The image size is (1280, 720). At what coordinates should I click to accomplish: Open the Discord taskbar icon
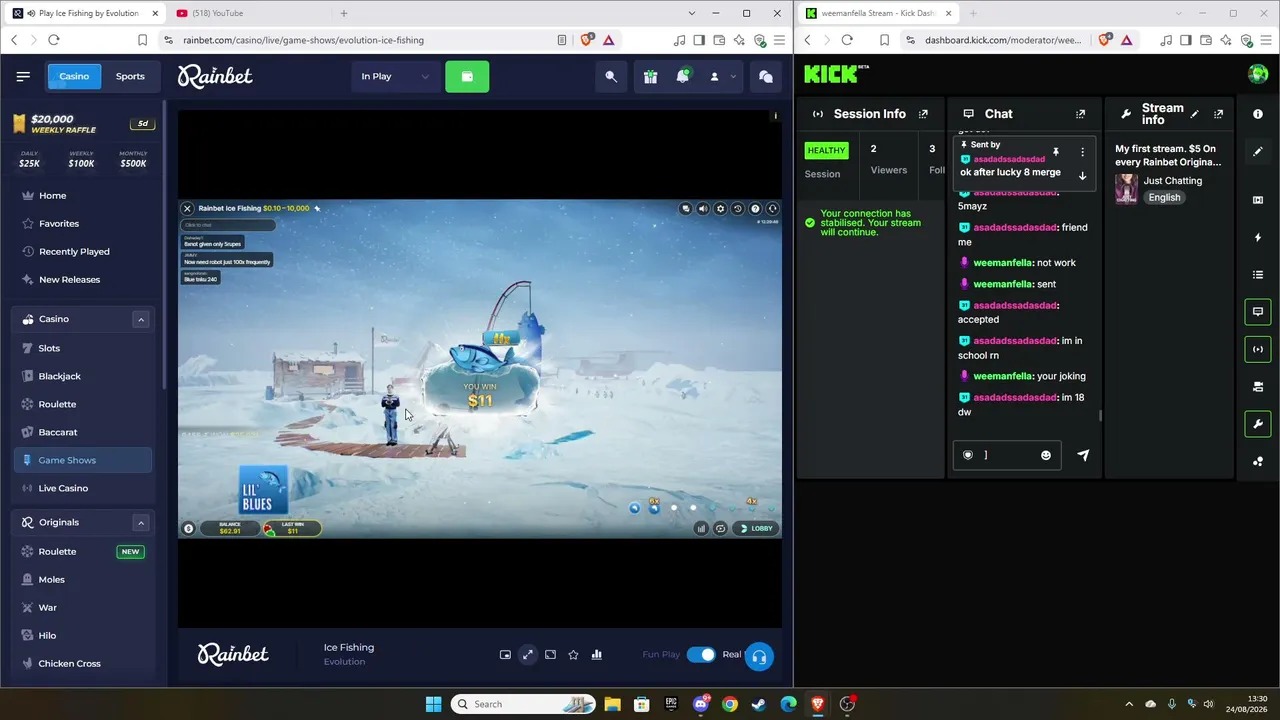click(701, 704)
